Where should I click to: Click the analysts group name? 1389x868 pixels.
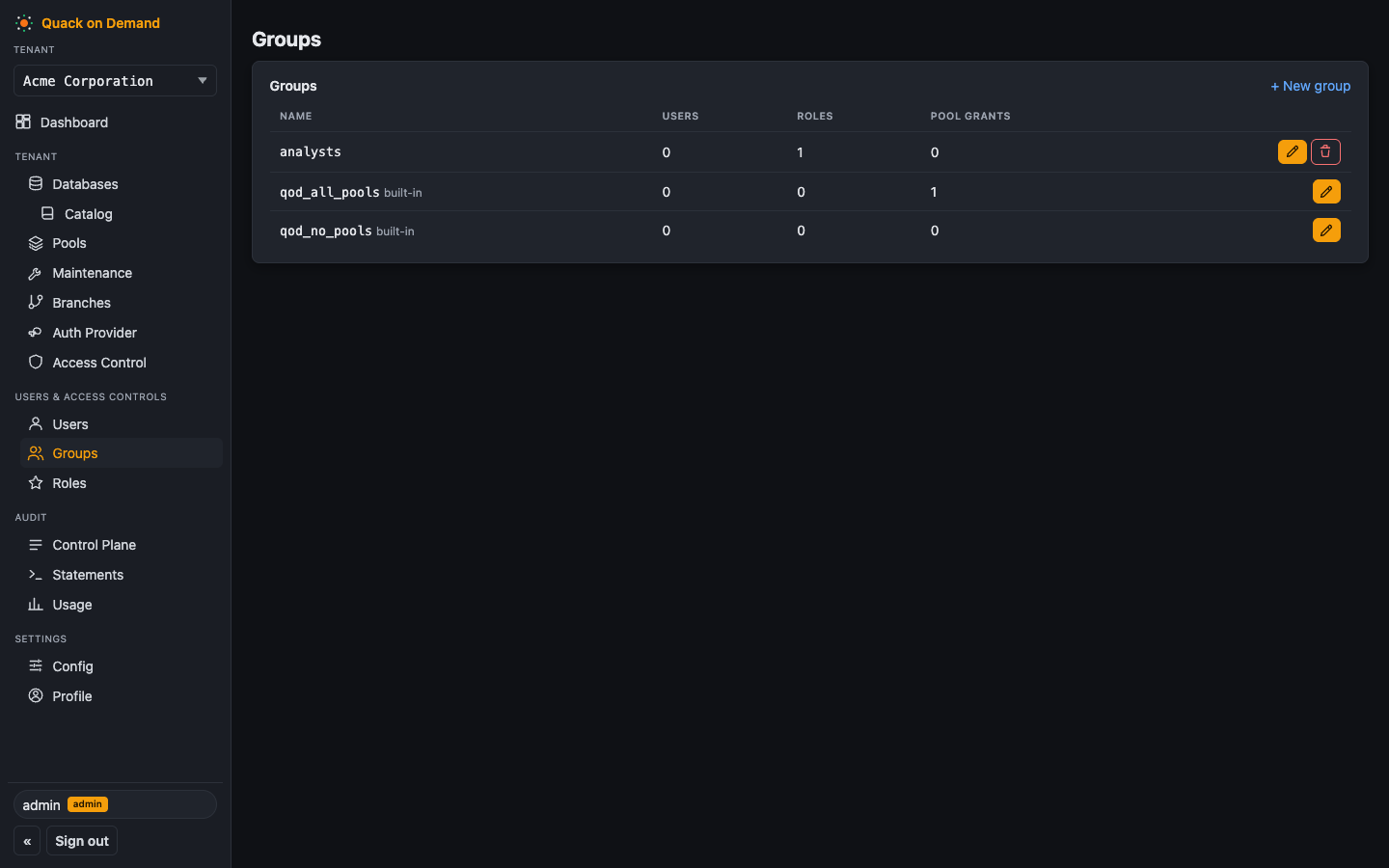[311, 151]
